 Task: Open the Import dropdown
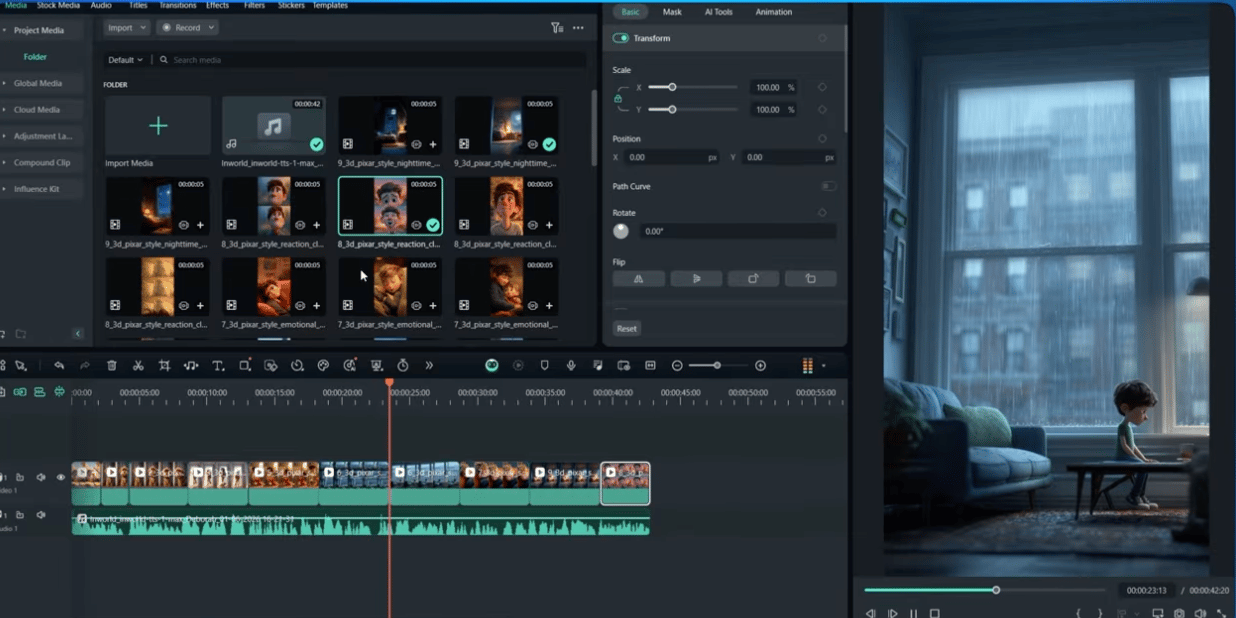[127, 28]
